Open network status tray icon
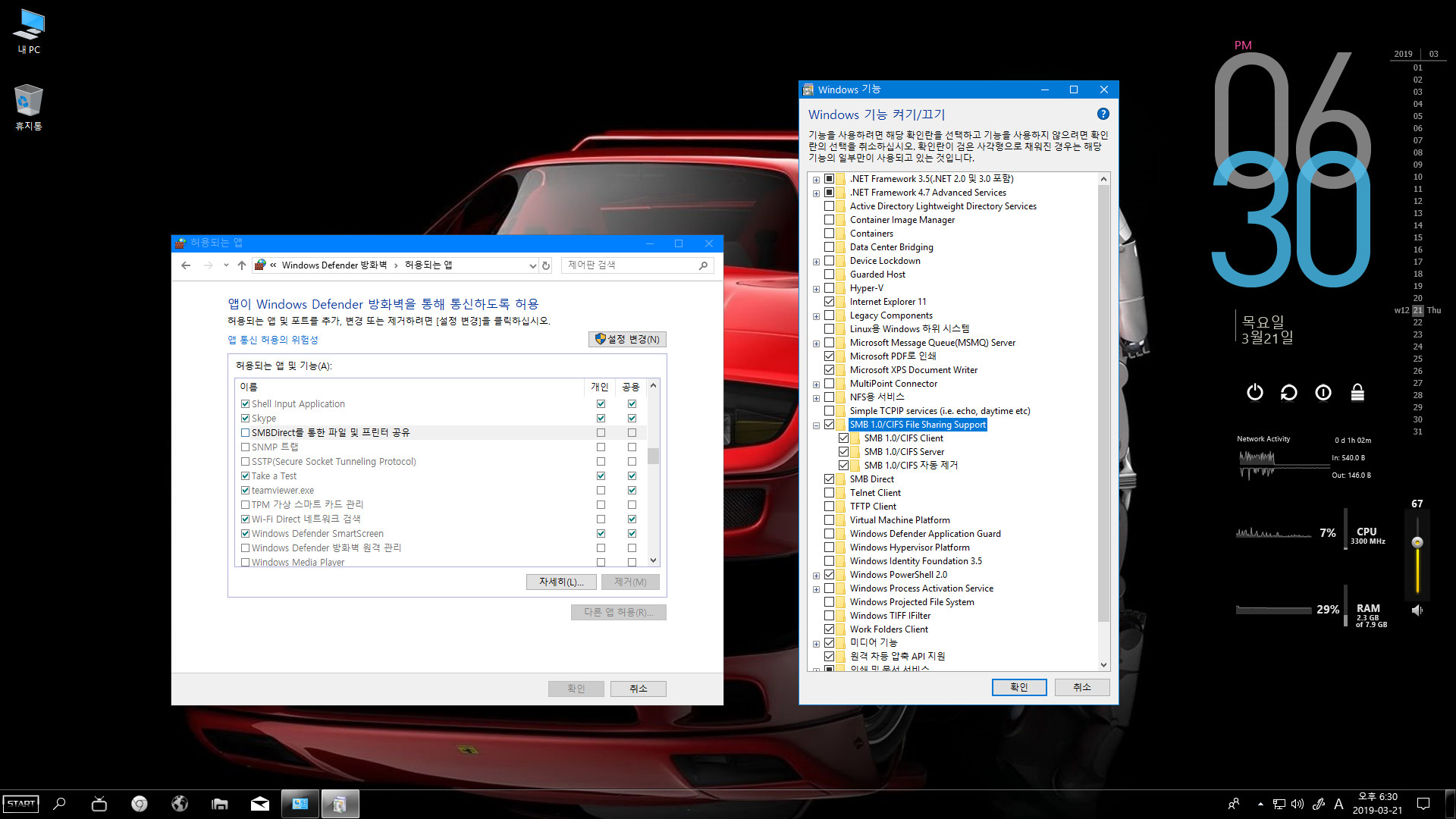 [x=1279, y=804]
